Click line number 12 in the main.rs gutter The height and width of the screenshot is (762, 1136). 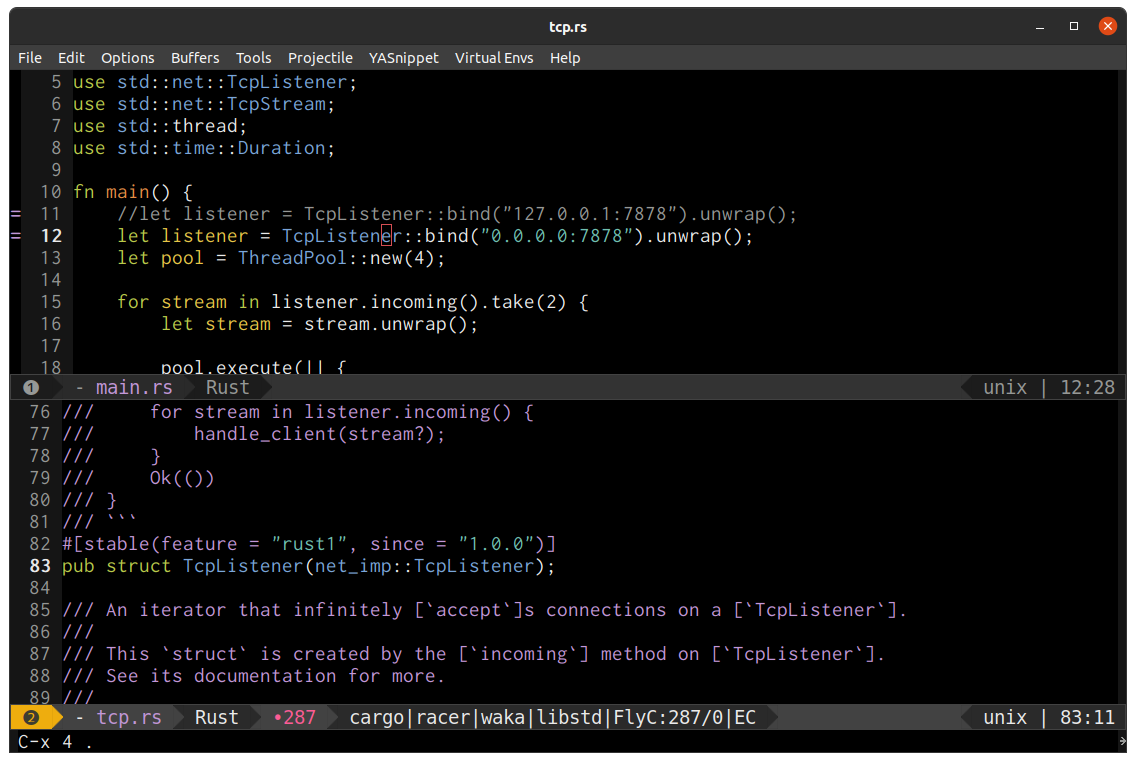51,236
